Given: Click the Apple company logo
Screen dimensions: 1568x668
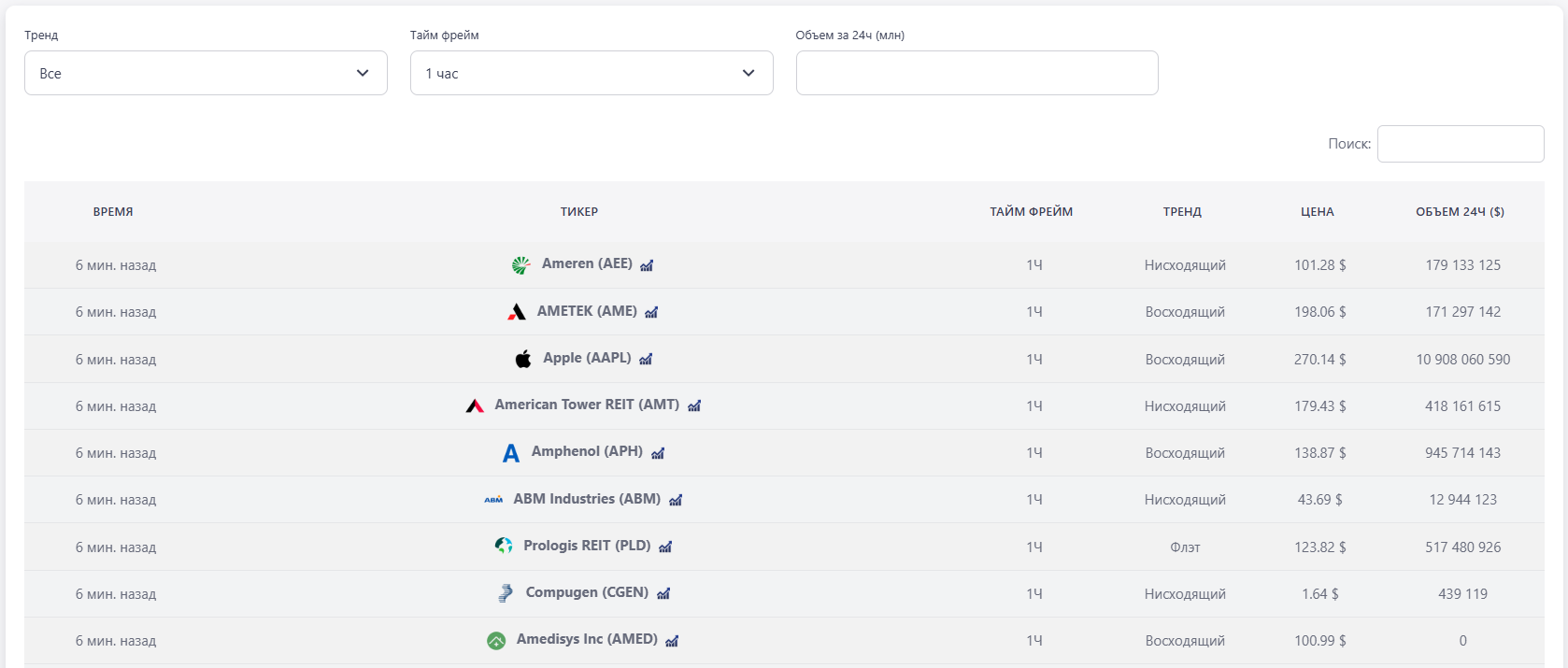Looking at the screenshot, I should tap(523, 359).
